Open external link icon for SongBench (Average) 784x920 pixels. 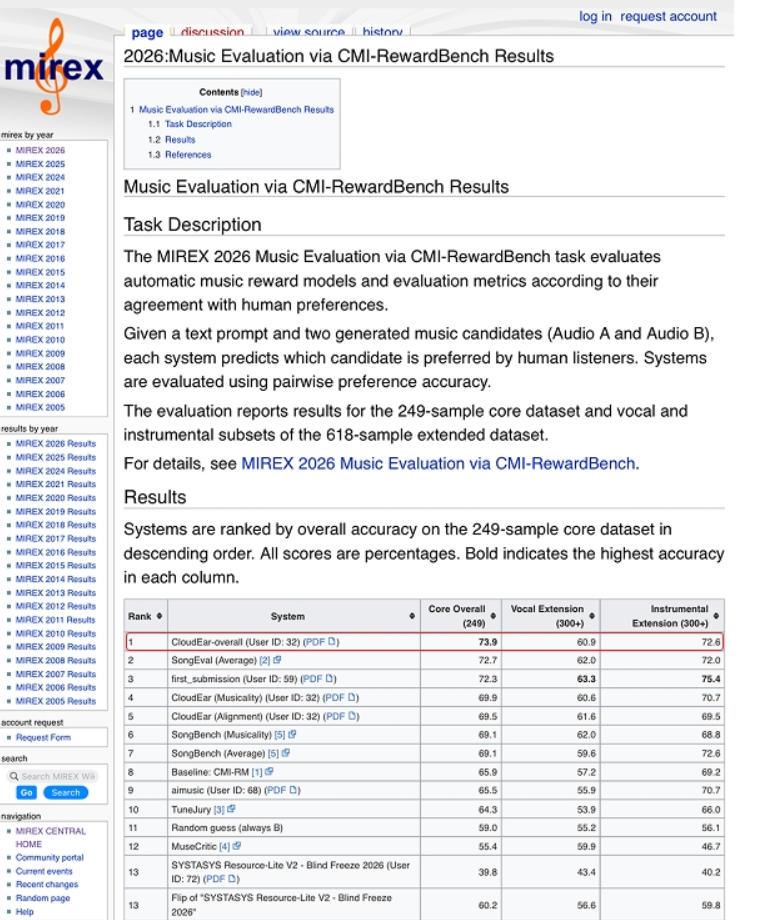click(x=286, y=753)
